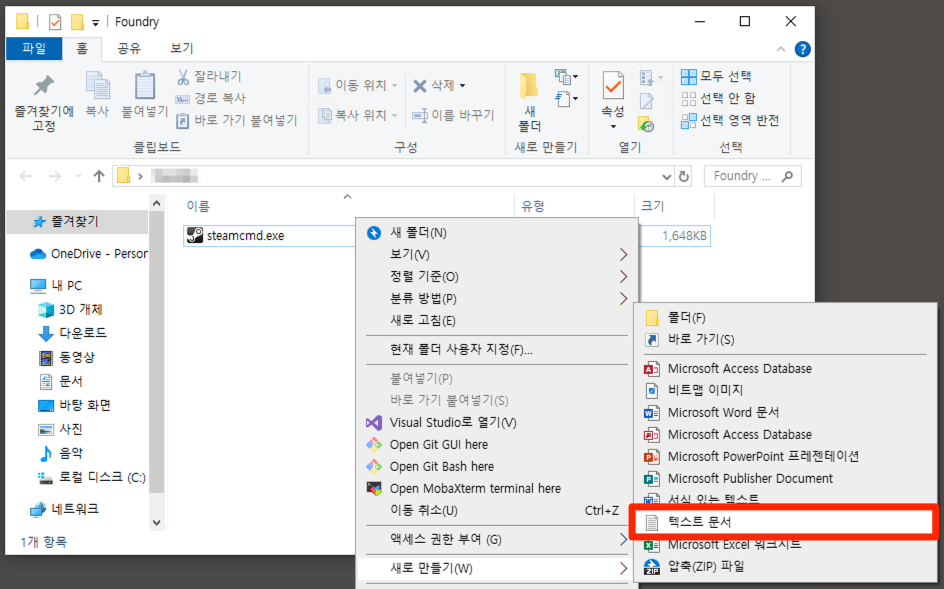Choose Open MobaXterm terminal here
This screenshot has width=944, height=589.
tap(497, 488)
